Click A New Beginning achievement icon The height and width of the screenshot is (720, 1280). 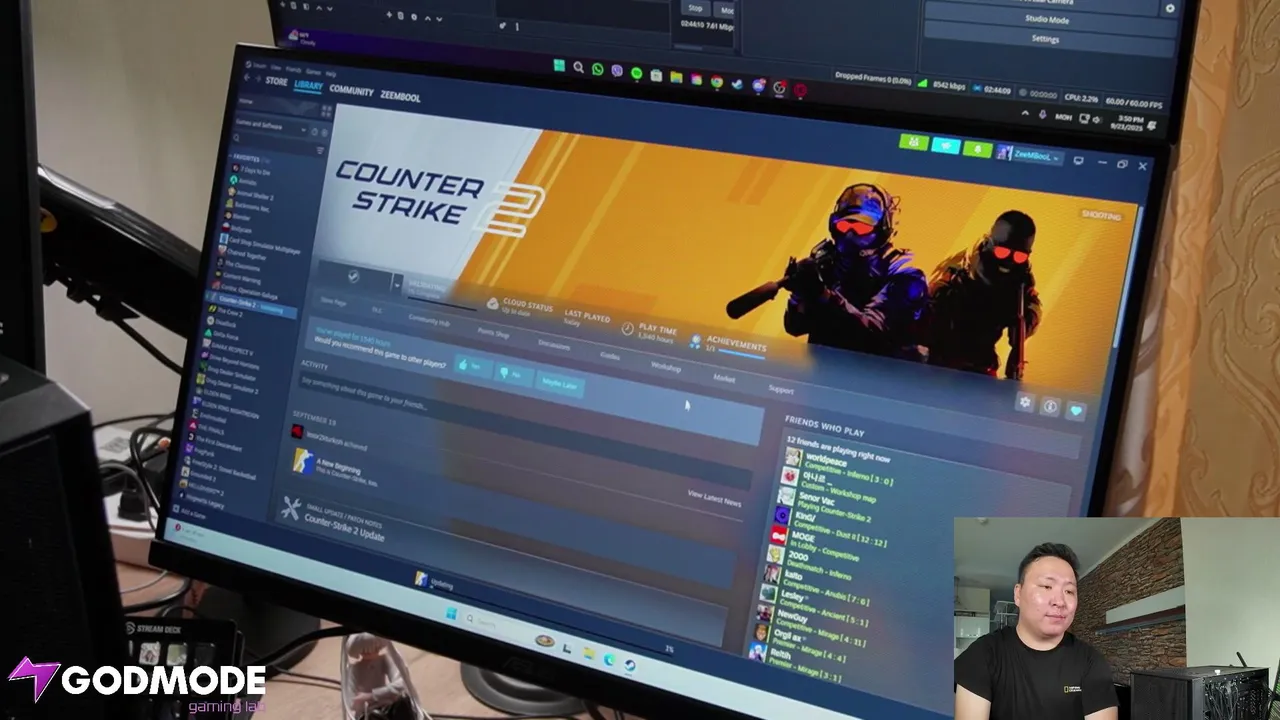pos(302,460)
